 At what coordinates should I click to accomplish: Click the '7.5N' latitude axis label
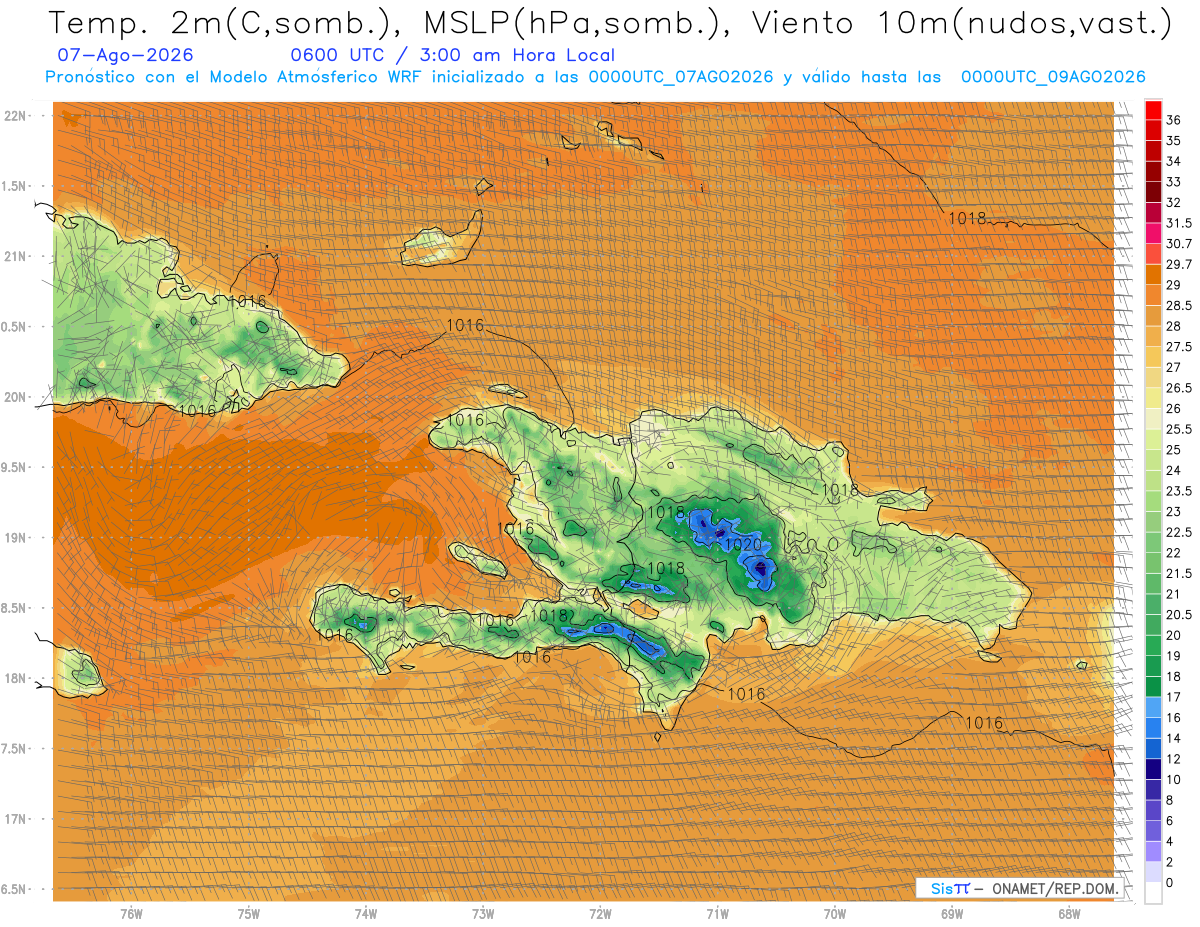coord(15,749)
